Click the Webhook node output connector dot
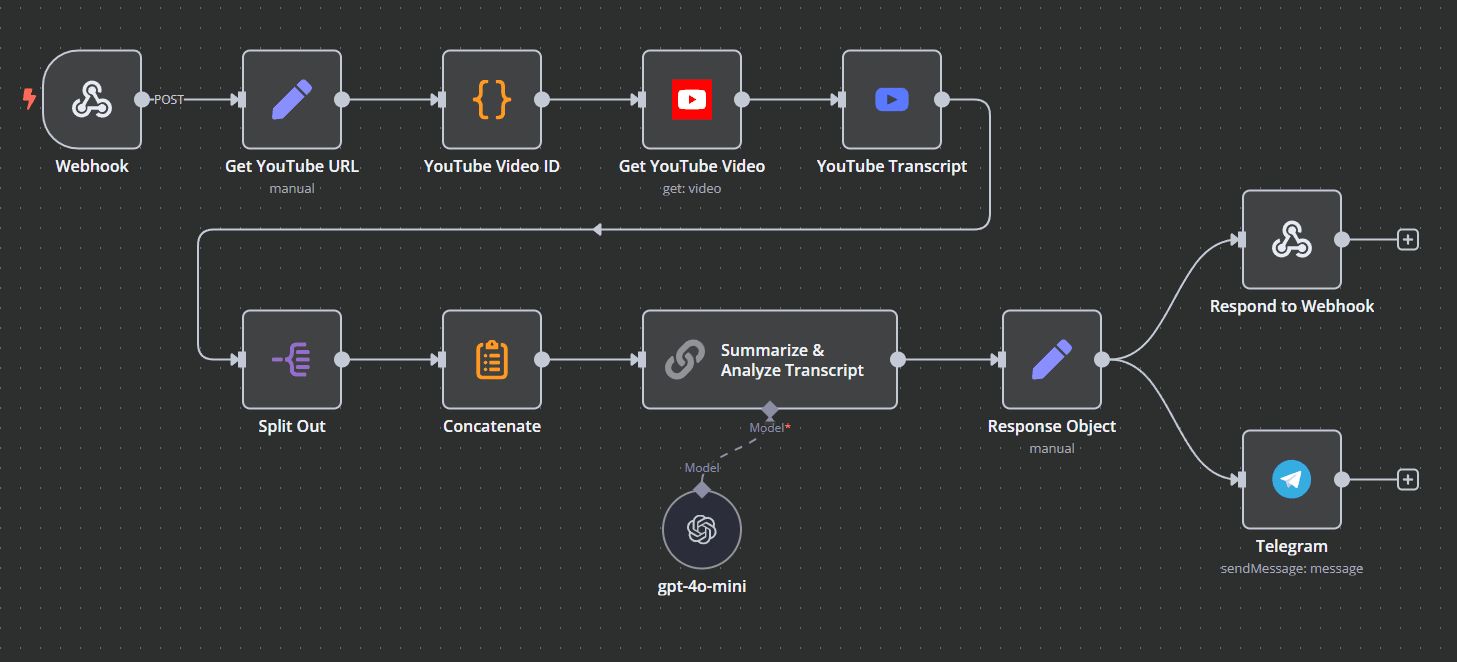1457x662 pixels. pyautogui.click(x=142, y=100)
